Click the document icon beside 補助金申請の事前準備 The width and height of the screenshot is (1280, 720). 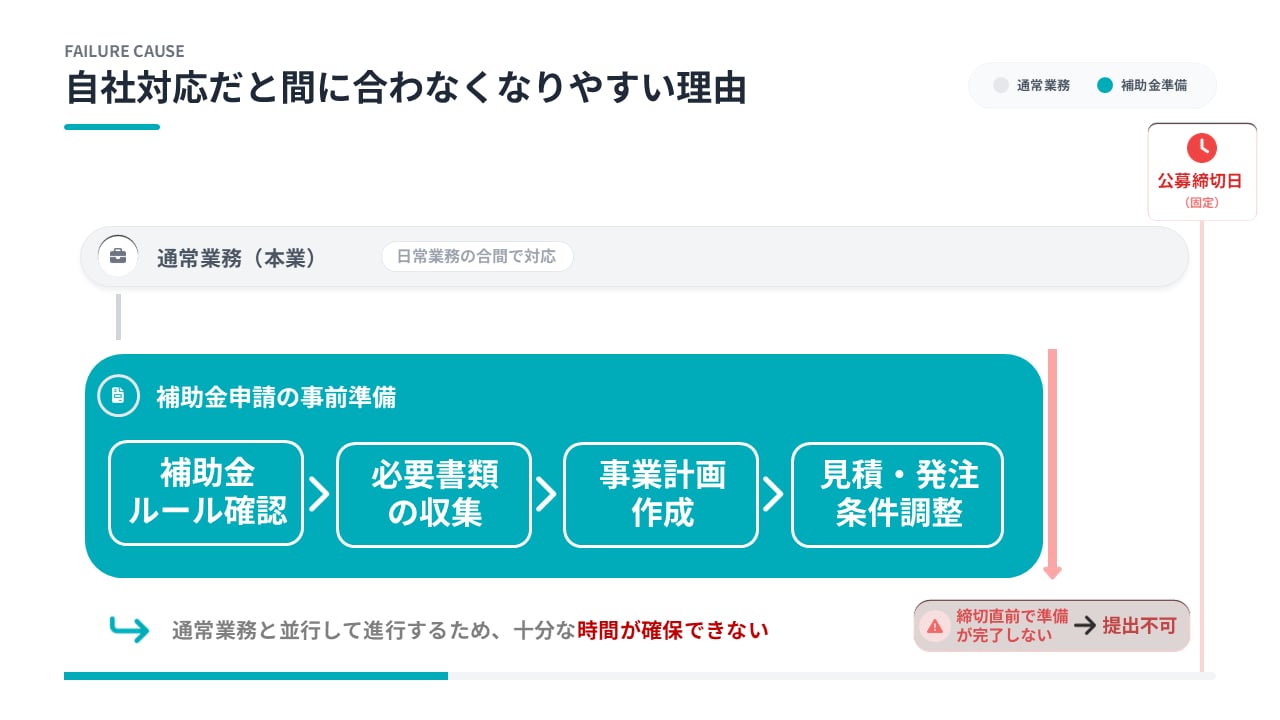click(x=118, y=396)
